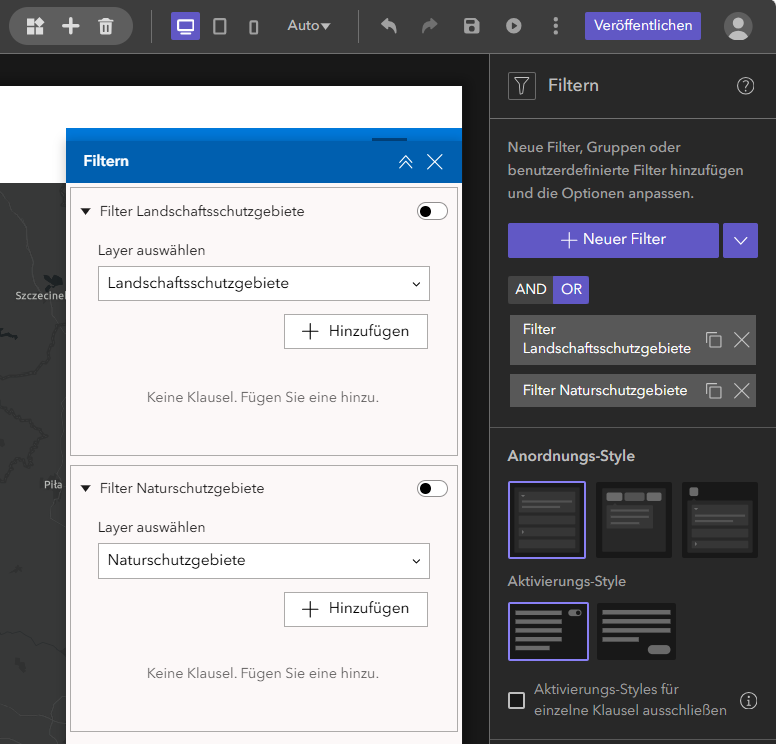Save the app with the disk icon
This screenshot has width=776, height=744.
(x=471, y=26)
